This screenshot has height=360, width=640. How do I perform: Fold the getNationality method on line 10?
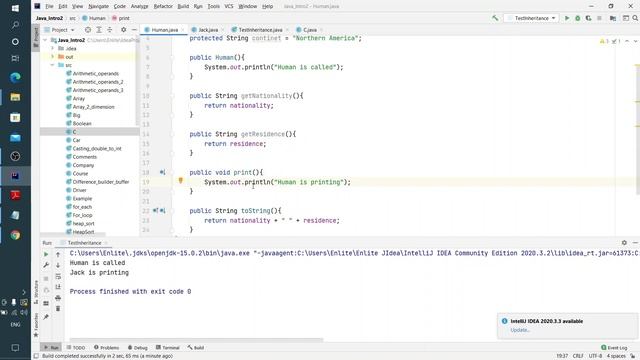click(x=172, y=96)
